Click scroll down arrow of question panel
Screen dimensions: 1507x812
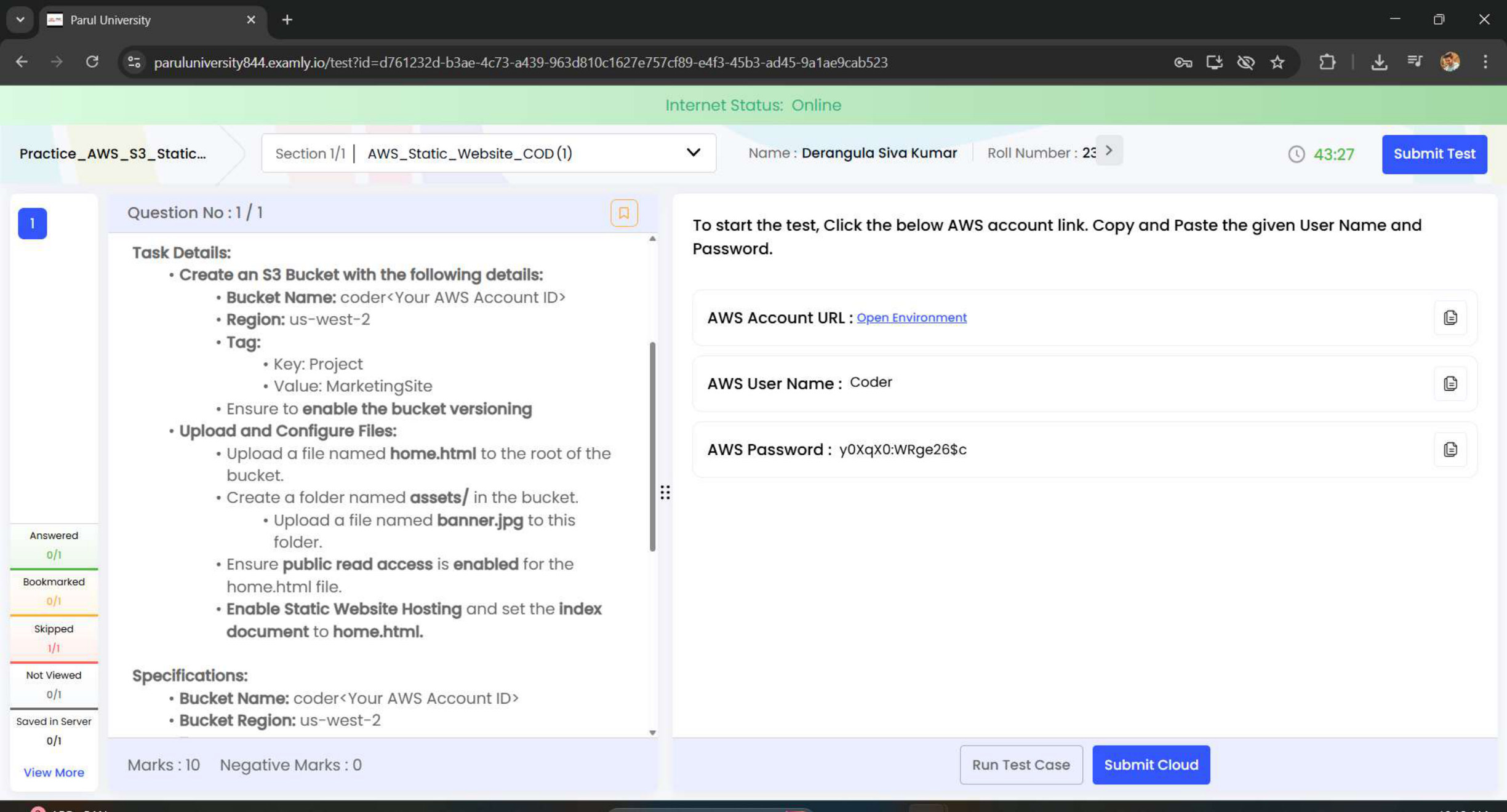pyautogui.click(x=652, y=732)
